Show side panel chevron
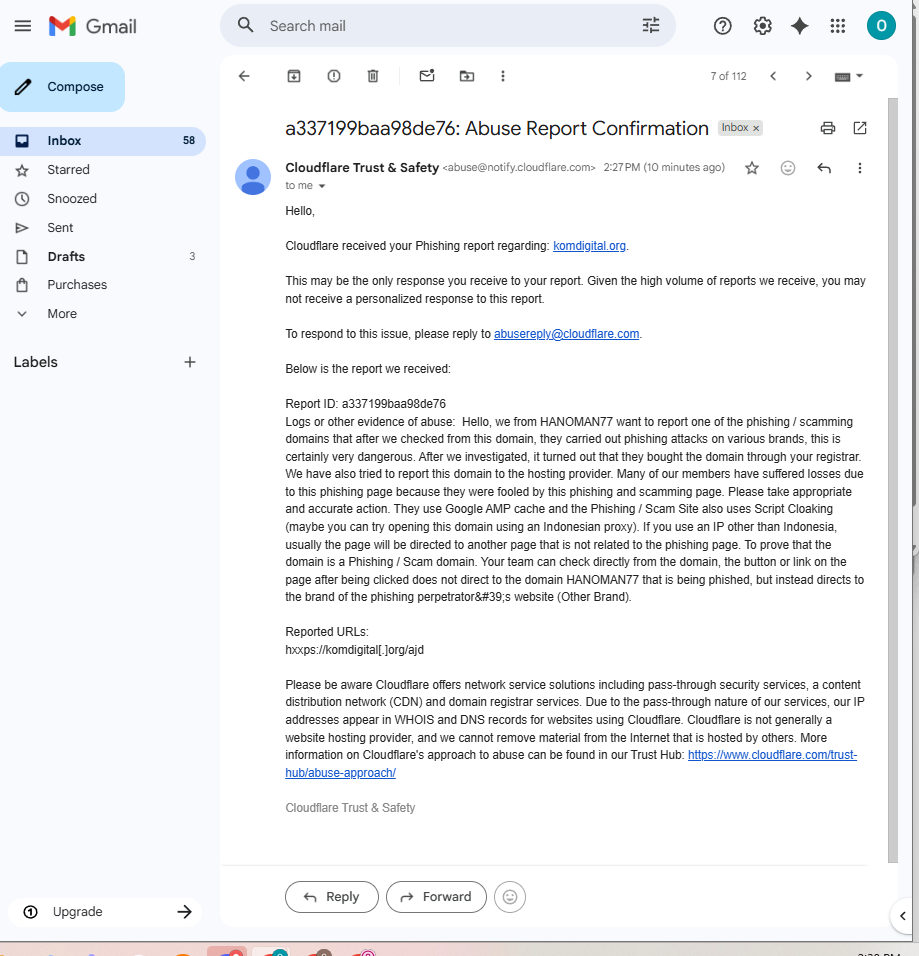The width and height of the screenshot is (919, 956). [903, 916]
